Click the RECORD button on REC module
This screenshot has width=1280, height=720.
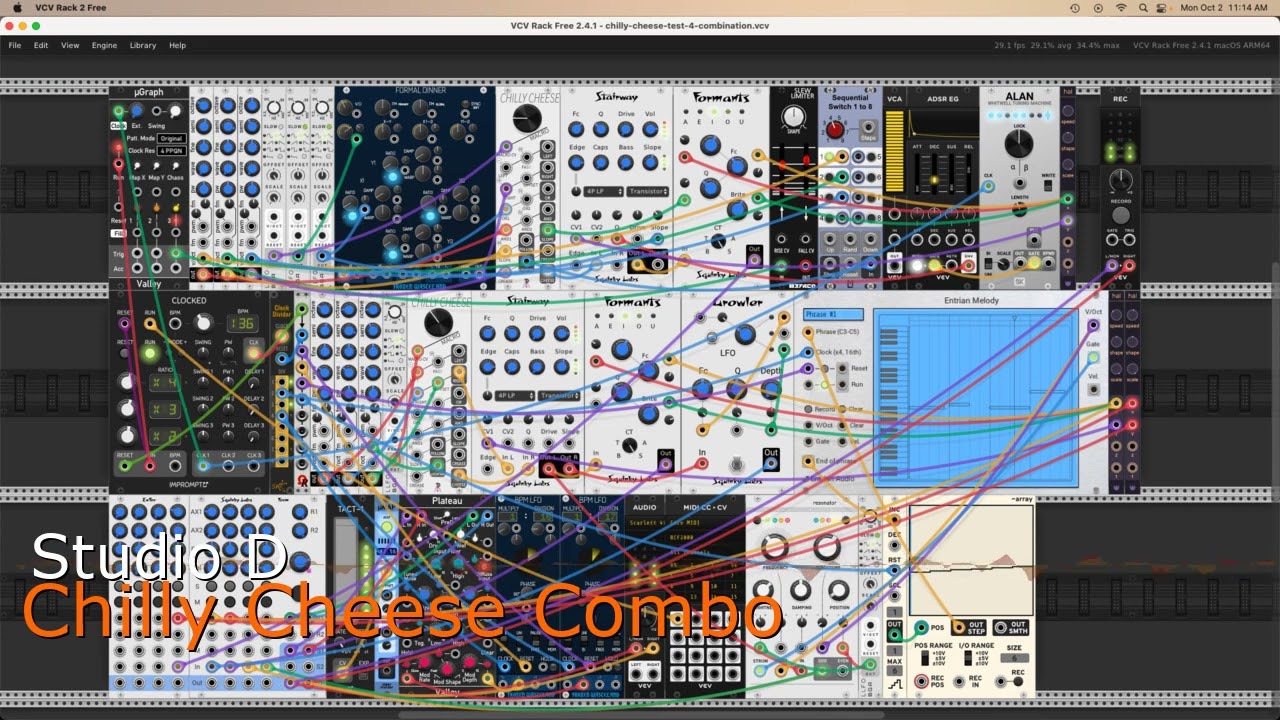pos(1121,215)
